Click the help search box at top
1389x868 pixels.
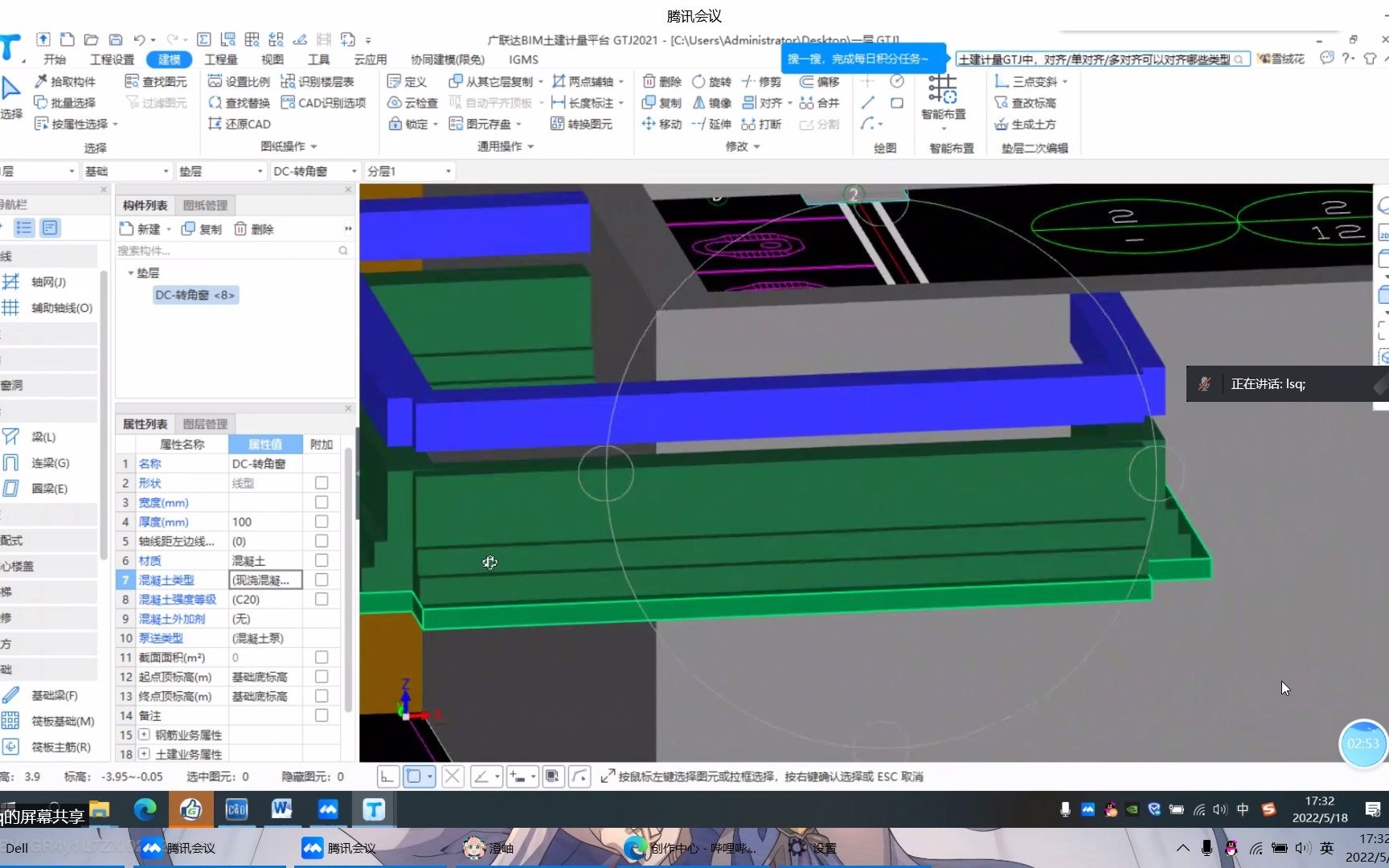(x=1102, y=59)
